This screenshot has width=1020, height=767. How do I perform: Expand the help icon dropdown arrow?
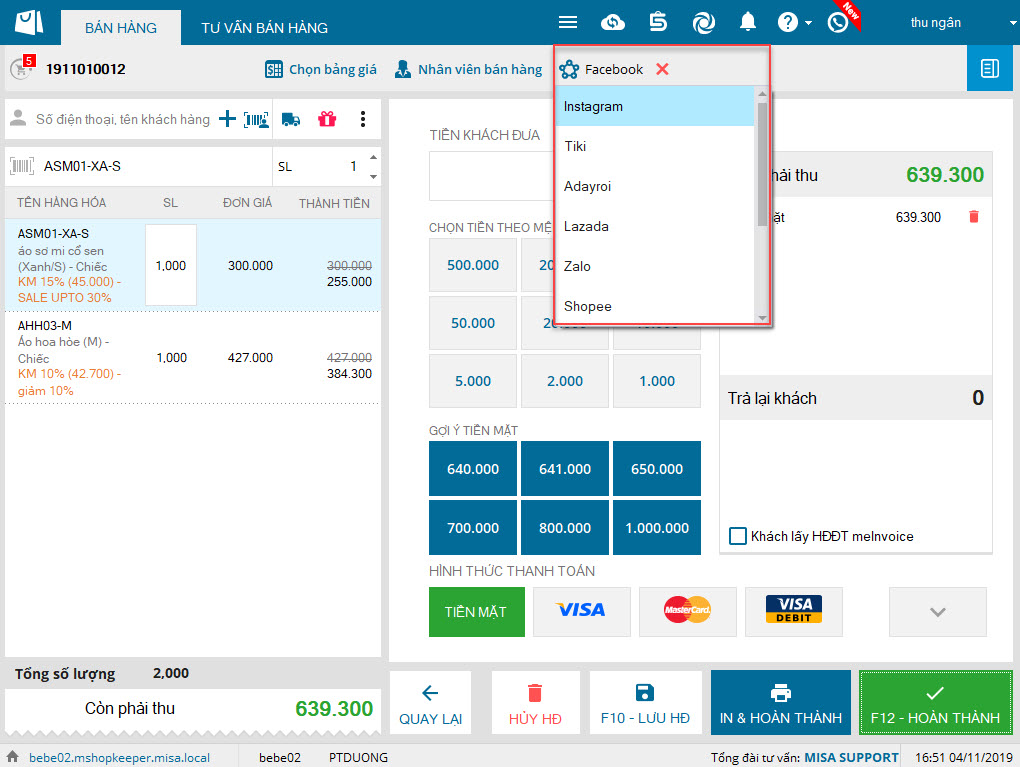(808, 23)
